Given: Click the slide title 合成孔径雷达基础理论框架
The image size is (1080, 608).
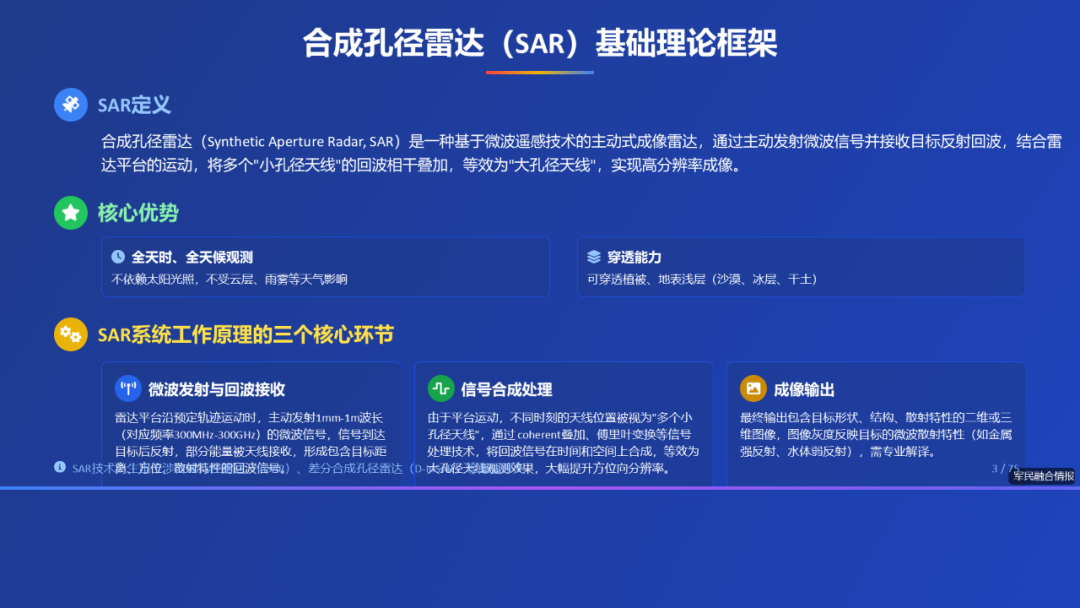Looking at the screenshot, I should 540,44.
